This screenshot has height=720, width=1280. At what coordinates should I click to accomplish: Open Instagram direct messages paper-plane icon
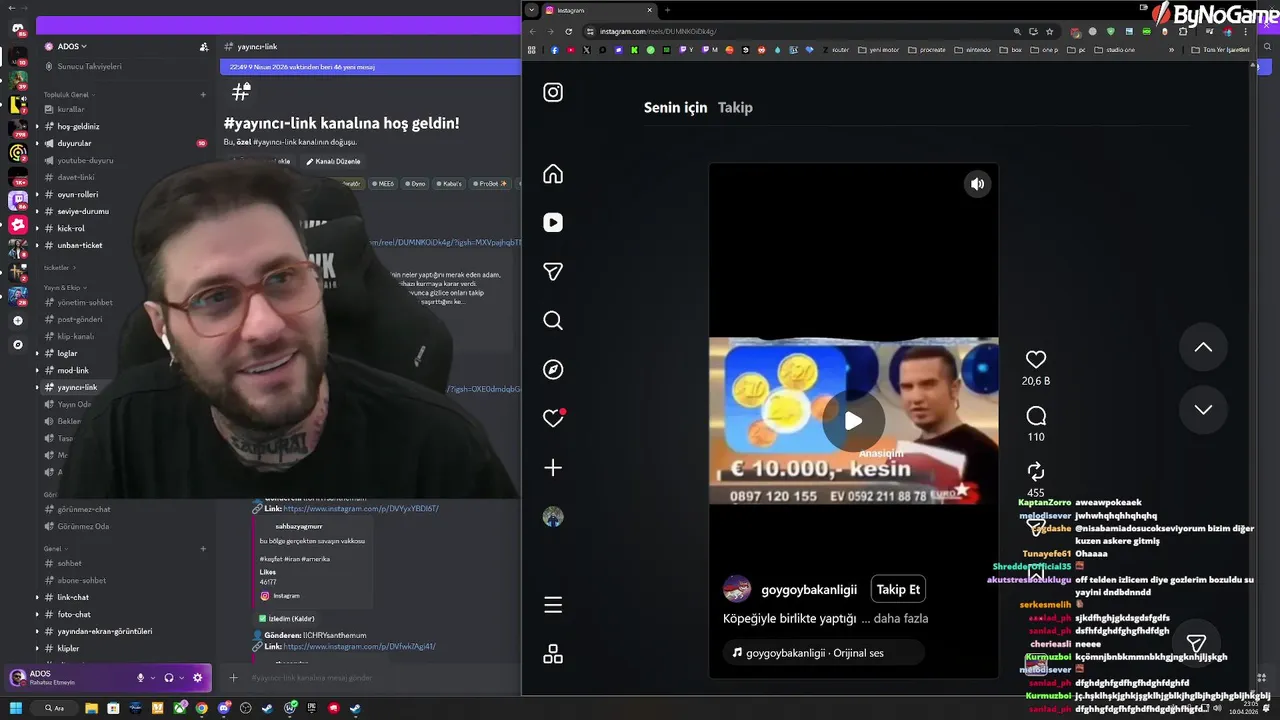[553, 272]
